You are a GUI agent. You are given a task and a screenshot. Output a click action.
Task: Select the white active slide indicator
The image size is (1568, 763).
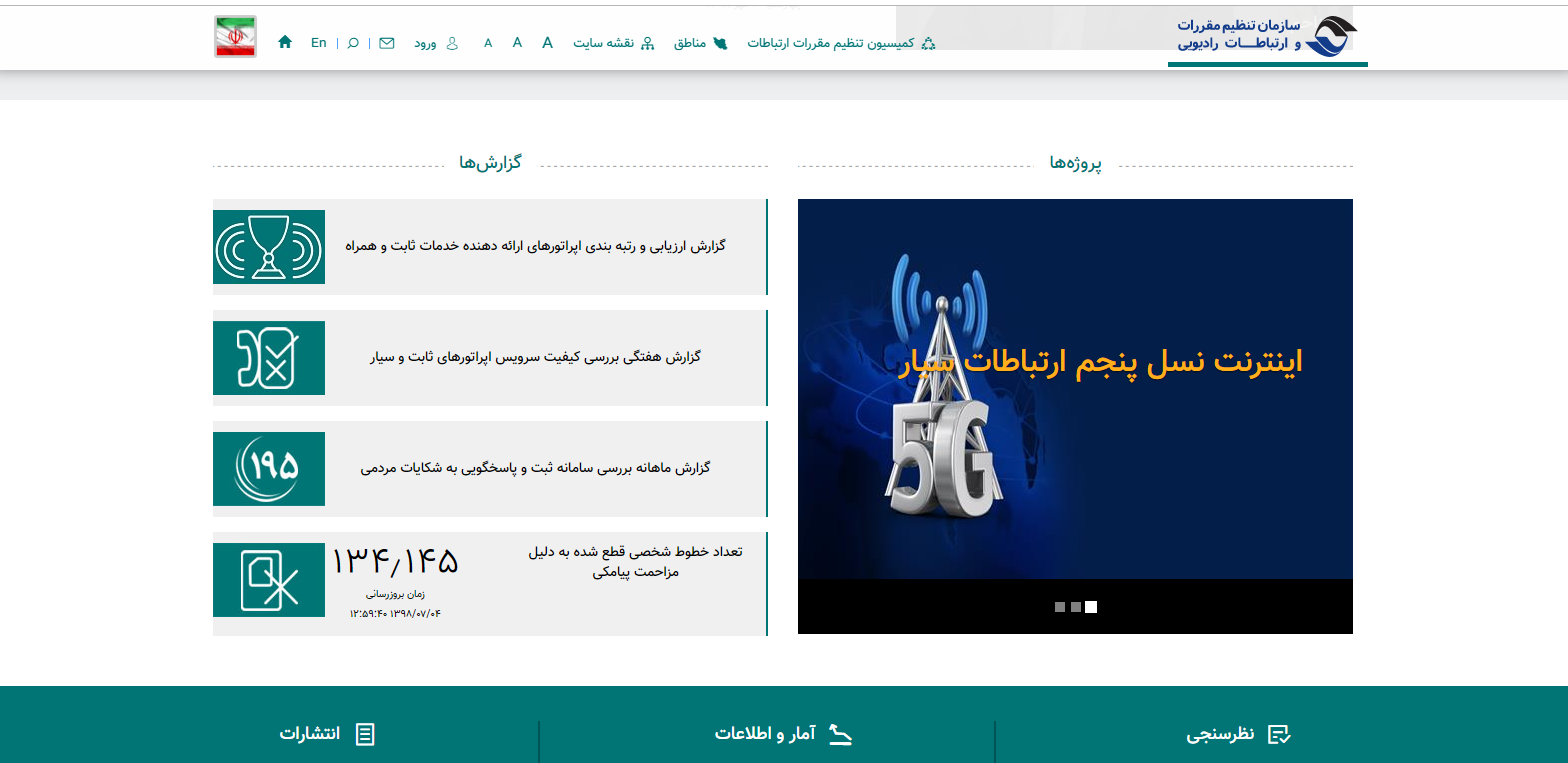(x=1091, y=607)
